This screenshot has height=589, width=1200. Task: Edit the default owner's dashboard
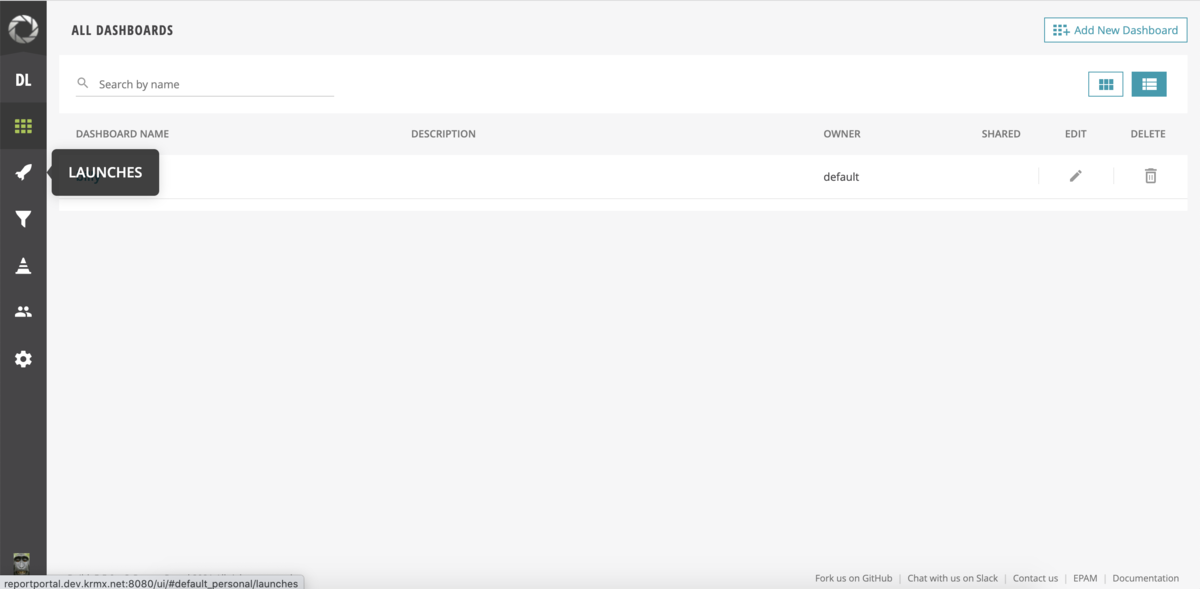point(1075,176)
